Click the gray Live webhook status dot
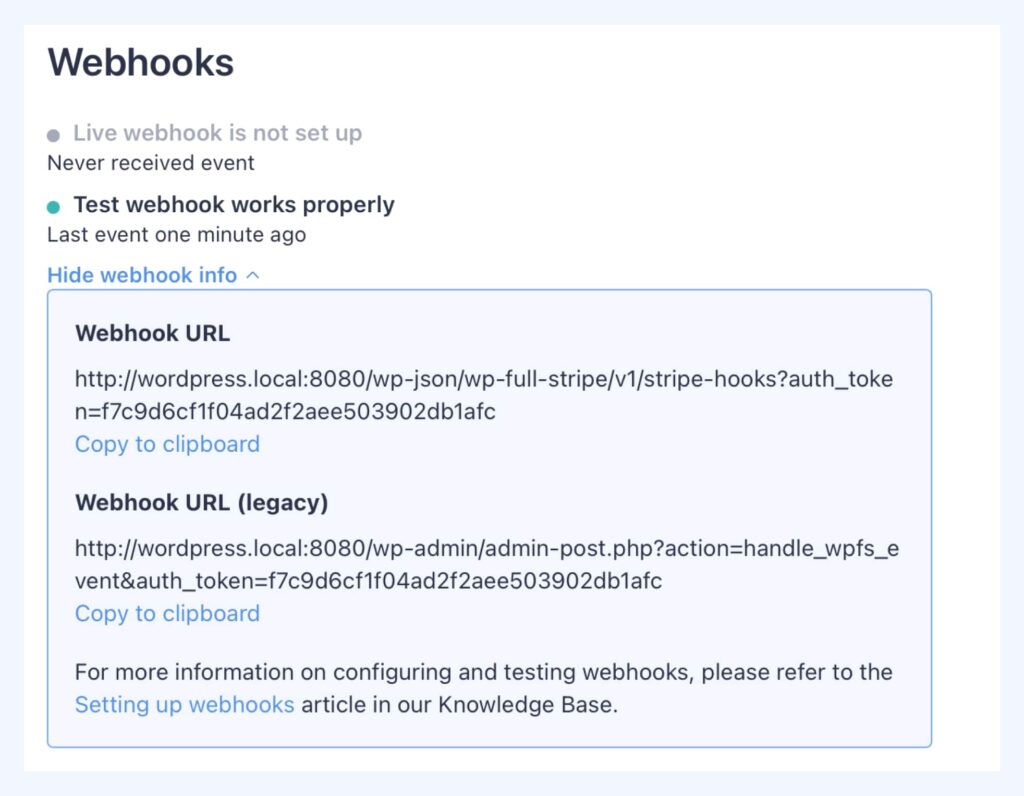The height and width of the screenshot is (796, 1024). [x=54, y=135]
